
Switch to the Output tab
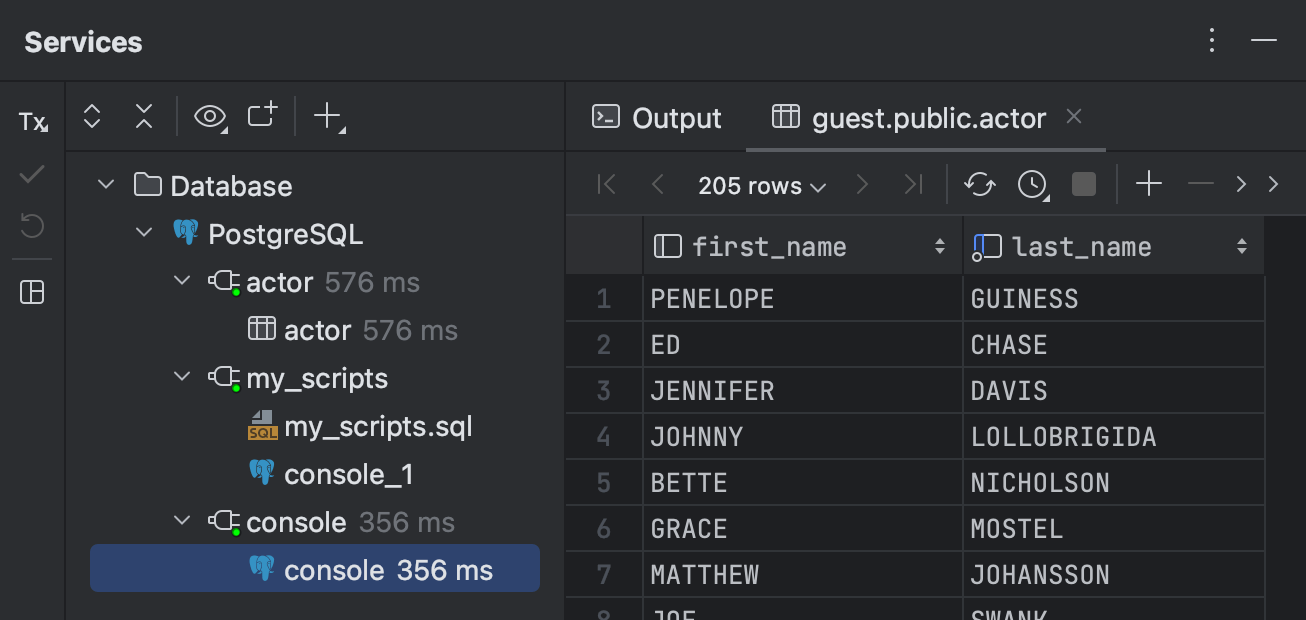click(657, 117)
